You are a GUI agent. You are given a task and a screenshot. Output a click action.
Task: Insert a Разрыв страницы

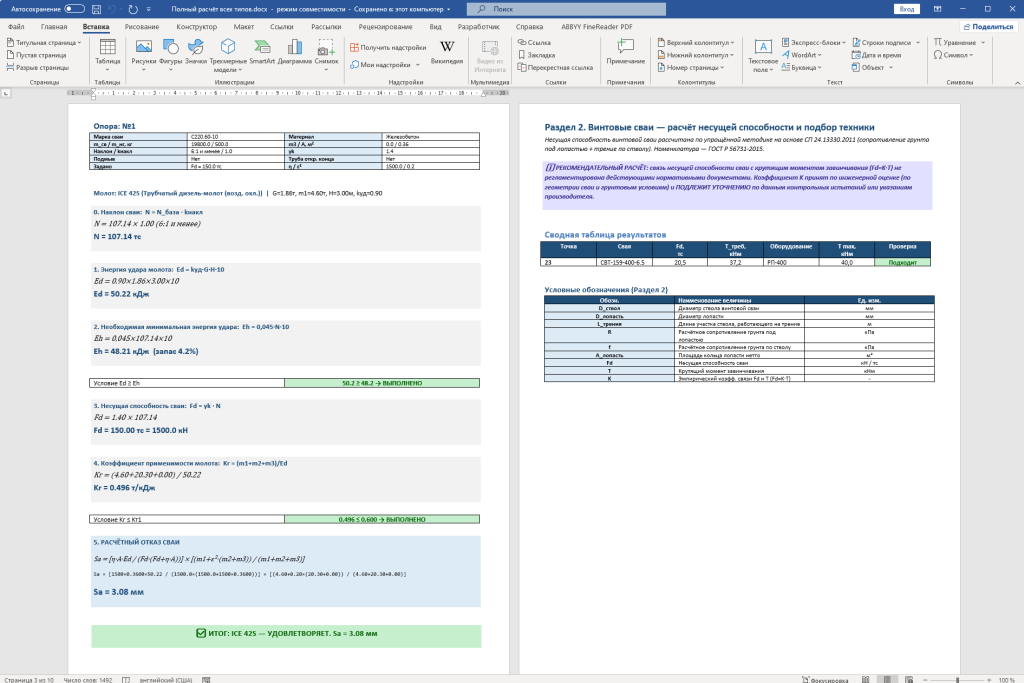(37, 67)
